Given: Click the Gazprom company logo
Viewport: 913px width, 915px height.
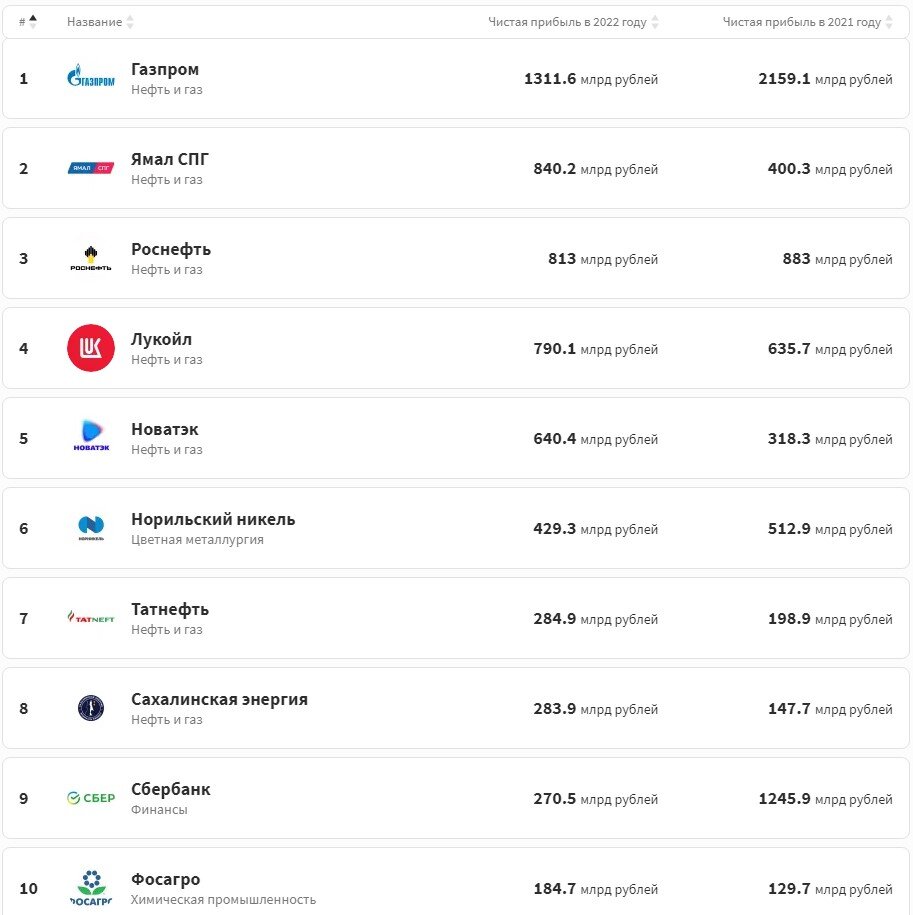Looking at the screenshot, I should [90, 76].
